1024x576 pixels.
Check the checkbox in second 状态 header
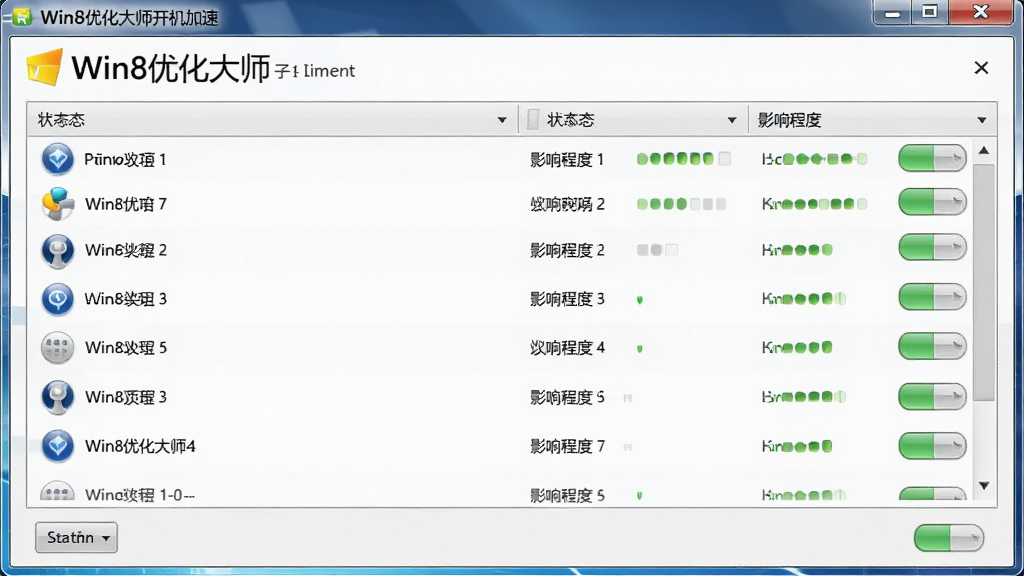pyautogui.click(x=533, y=120)
